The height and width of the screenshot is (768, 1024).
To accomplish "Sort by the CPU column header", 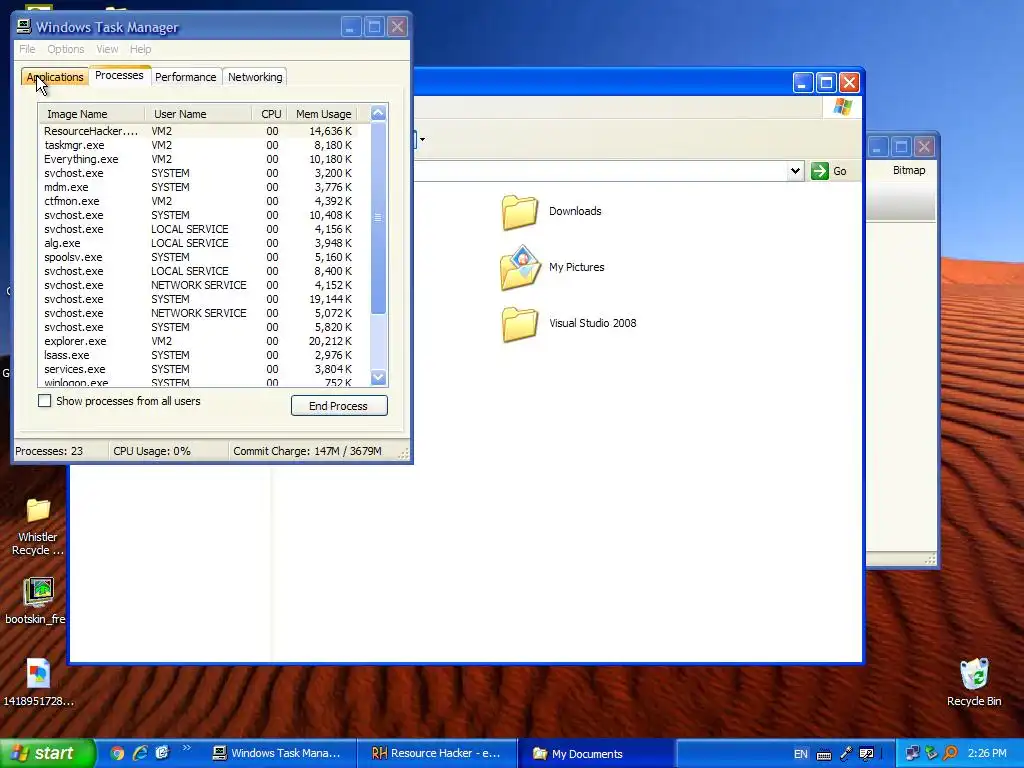I will point(270,114).
